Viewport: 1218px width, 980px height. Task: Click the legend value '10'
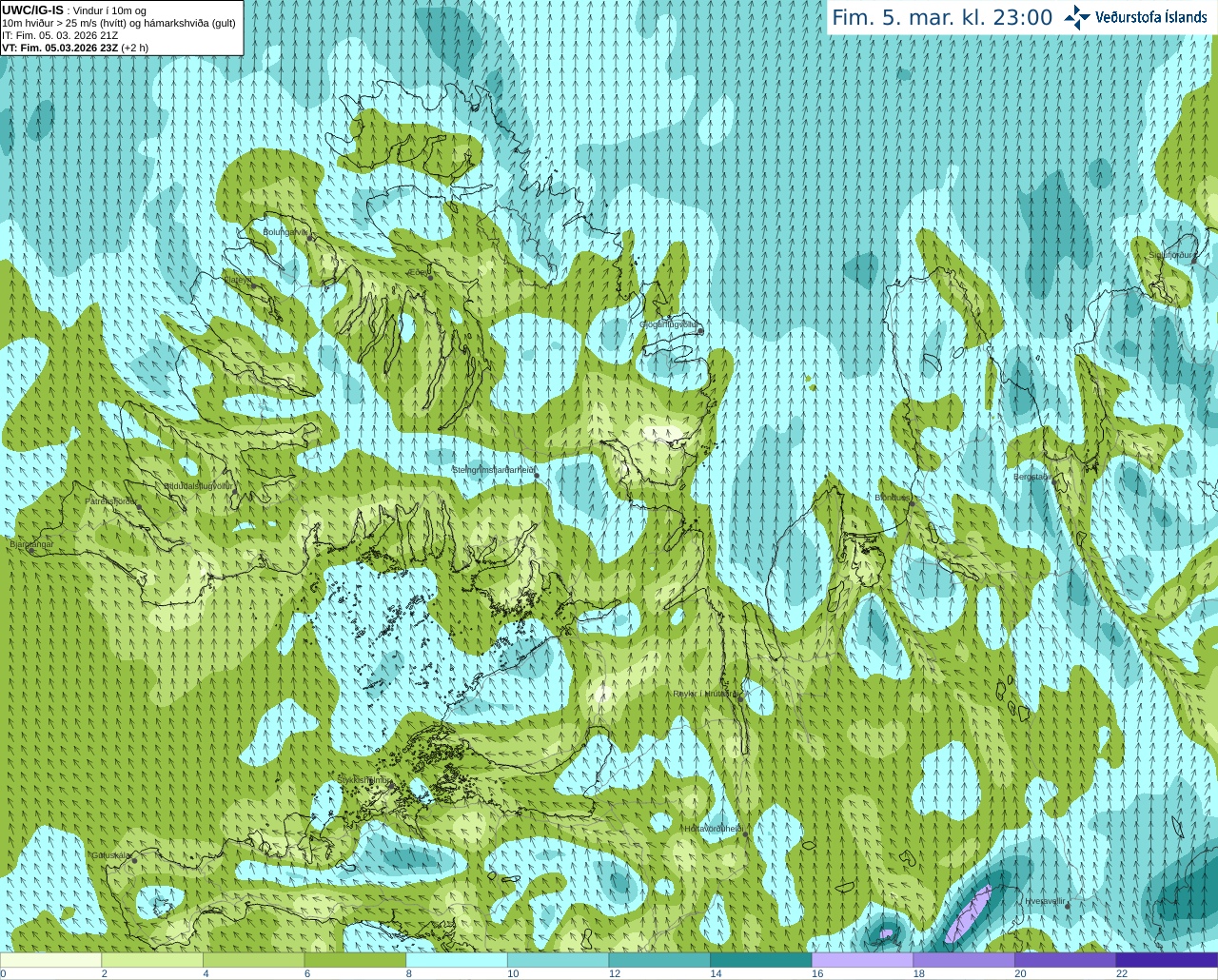513,973
